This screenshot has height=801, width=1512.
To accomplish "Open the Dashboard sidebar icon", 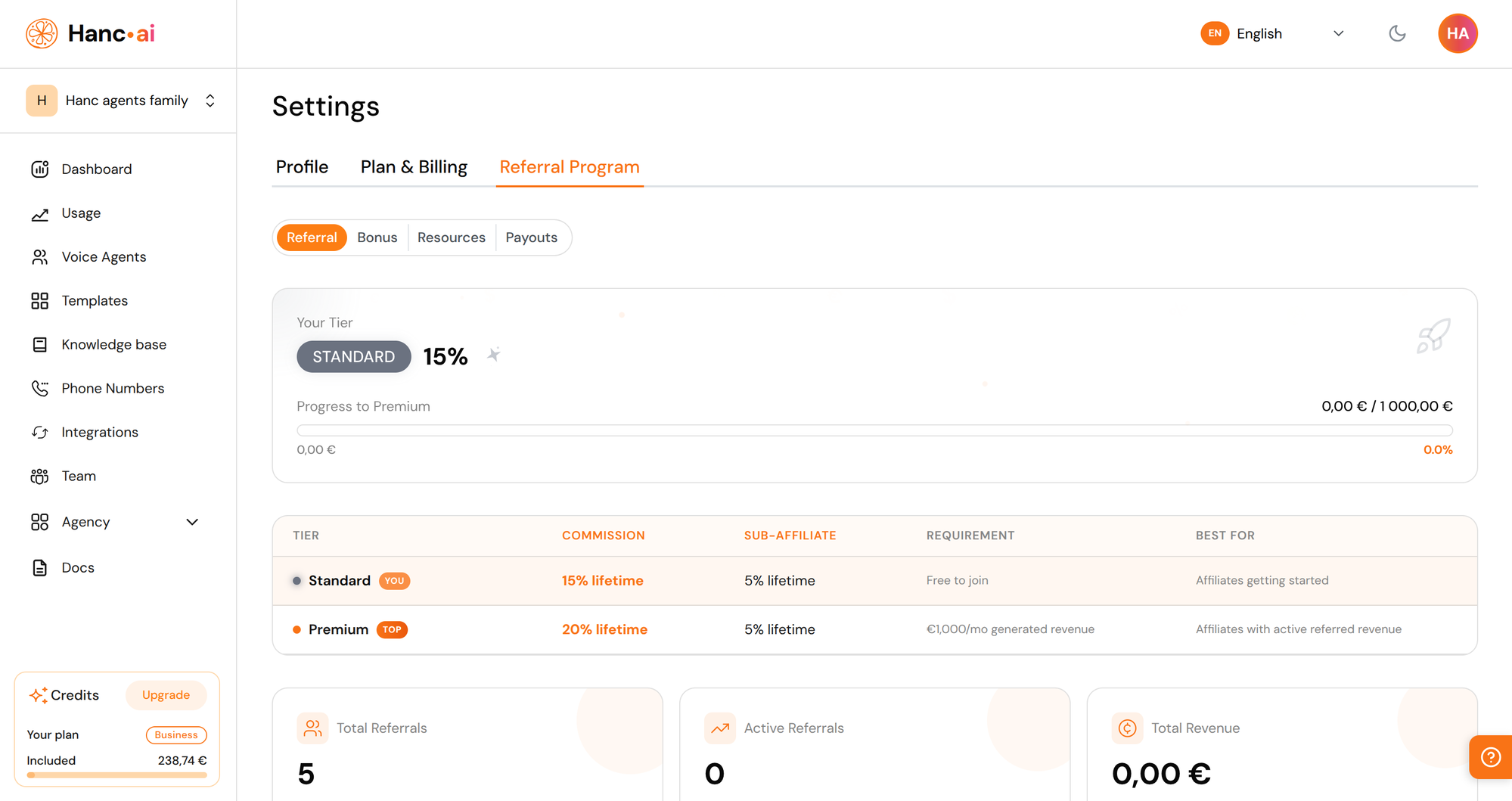I will pyautogui.click(x=40, y=169).
